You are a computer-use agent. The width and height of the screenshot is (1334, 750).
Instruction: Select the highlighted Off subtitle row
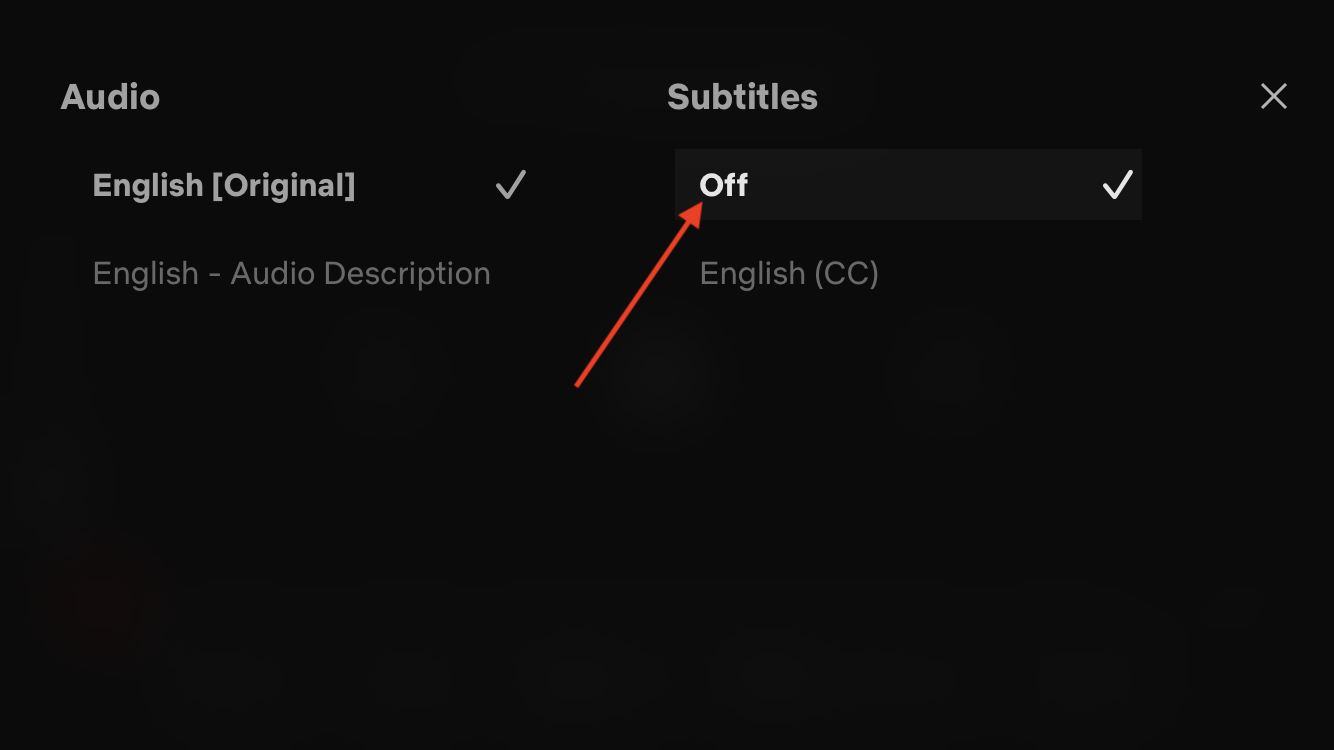click(x=908, y=184)
